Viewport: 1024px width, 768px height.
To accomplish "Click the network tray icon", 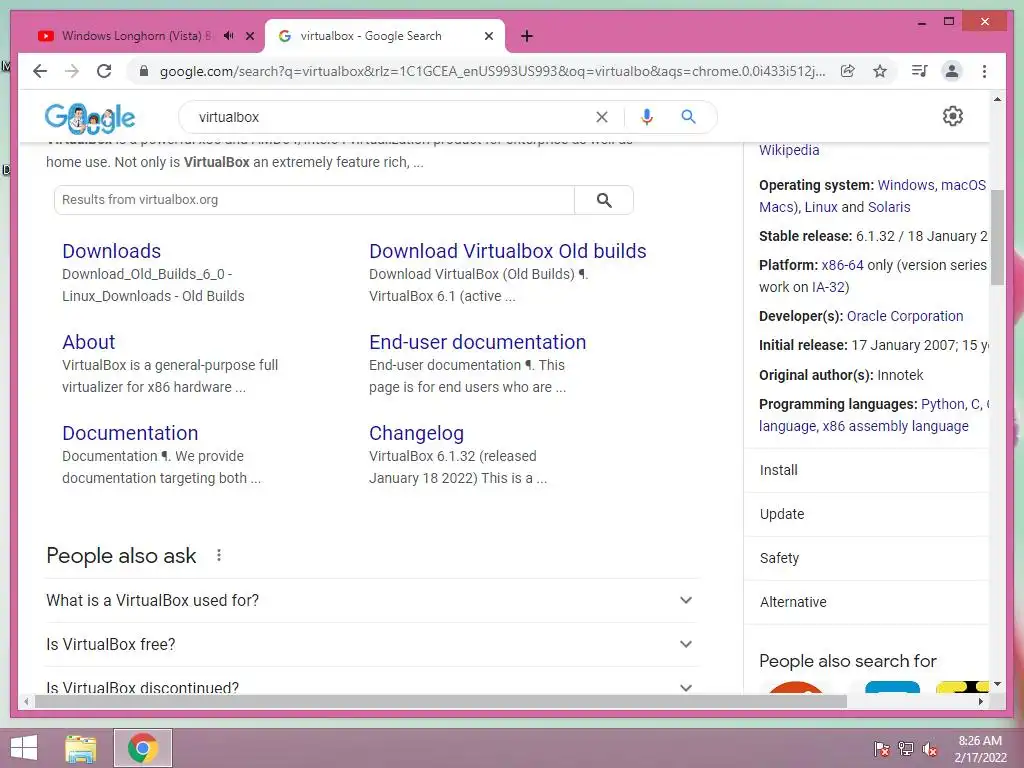I will pyautogui.click(x=906, y=748).
